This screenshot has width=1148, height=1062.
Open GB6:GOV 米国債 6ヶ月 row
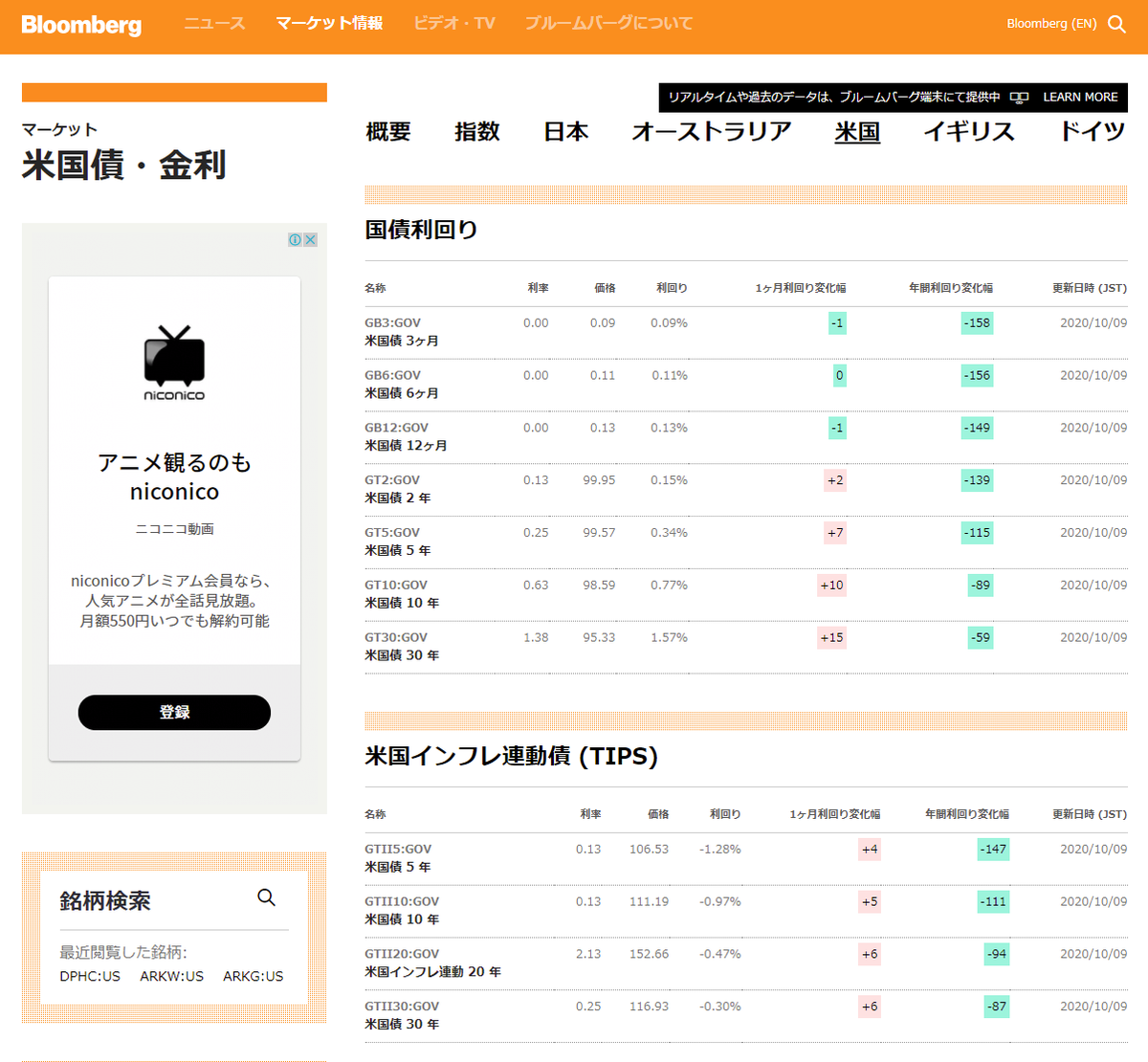coord(746,385)
